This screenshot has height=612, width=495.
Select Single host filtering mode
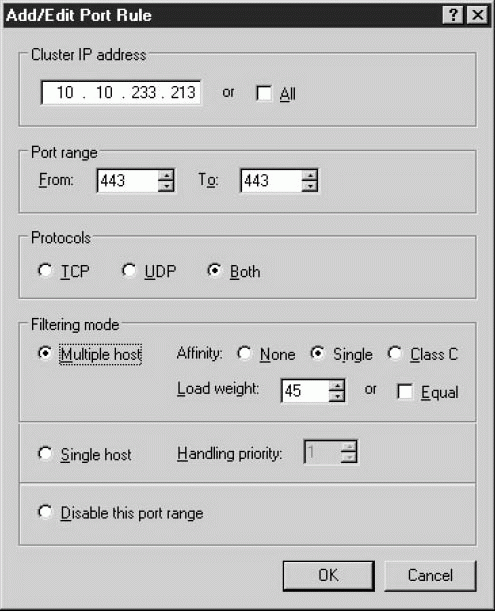(x=45, y=454)
